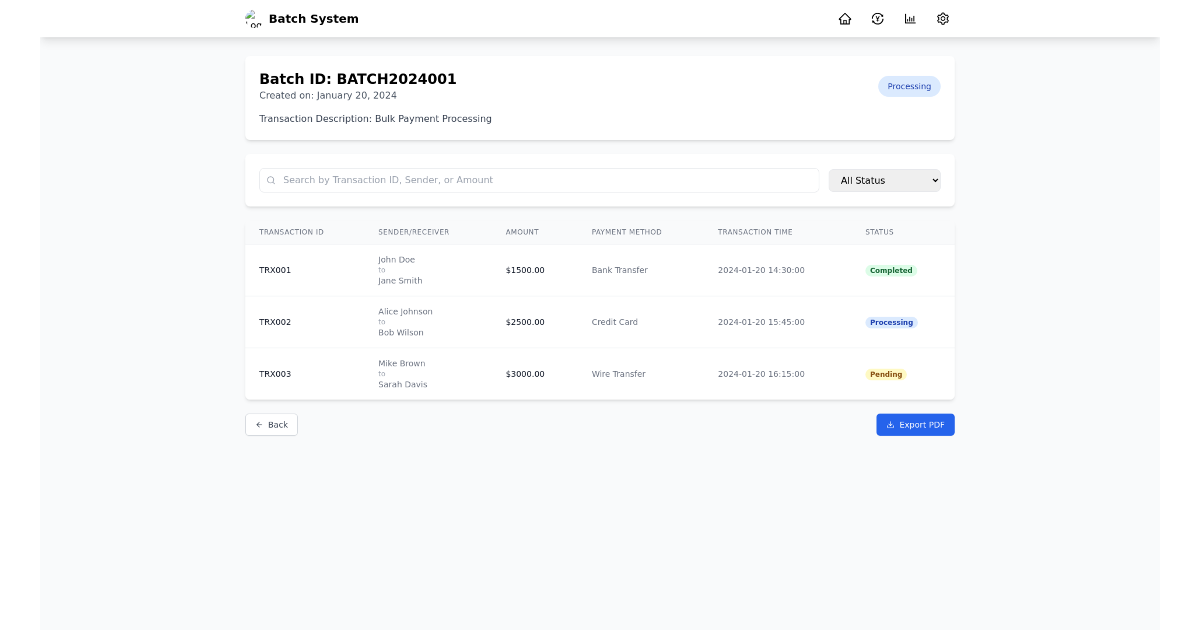Click the Export PDF button
The width and height of the screenshot is (1200, 630).
[x=915, y=424]
